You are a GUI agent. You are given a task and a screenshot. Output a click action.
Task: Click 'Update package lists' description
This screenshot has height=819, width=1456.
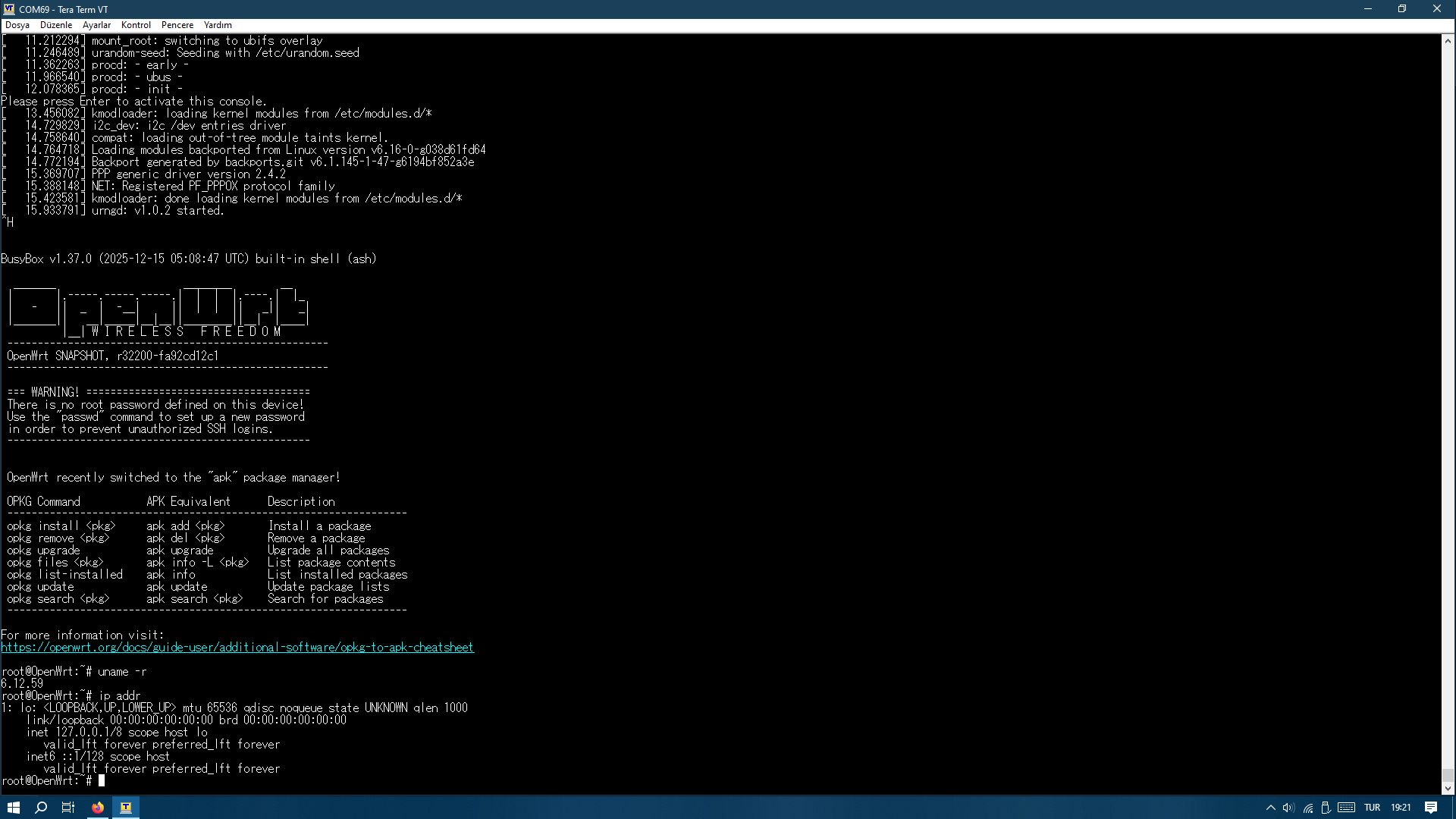328,587
